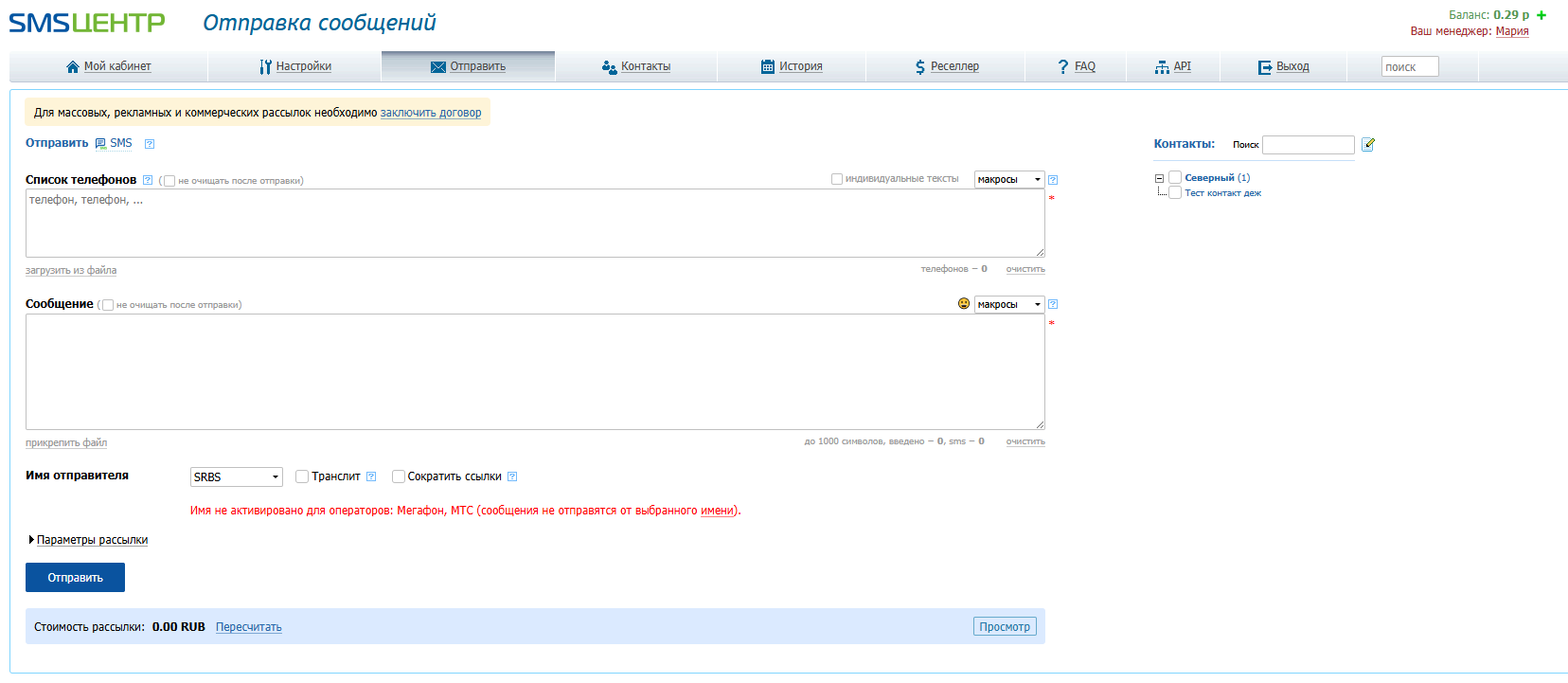Click the emoji smiley icon above message box

(964, 304)
